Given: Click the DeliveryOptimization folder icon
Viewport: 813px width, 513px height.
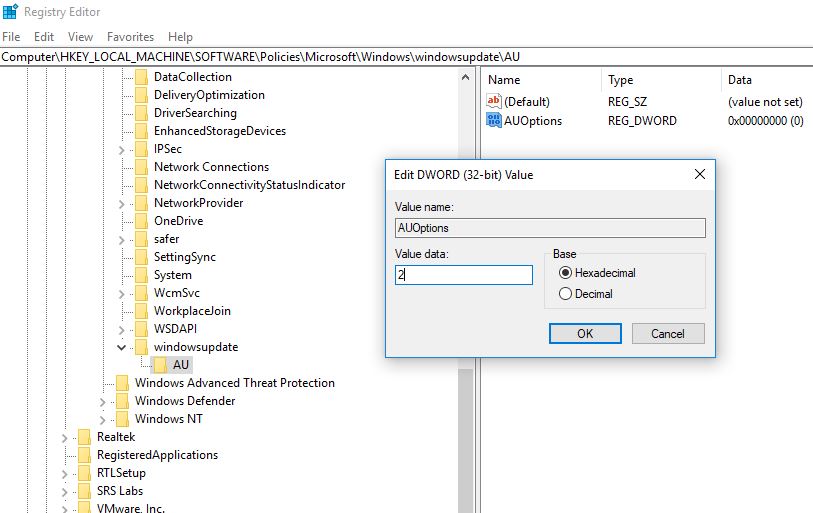Looking at the screenshot, I should click(x=141, y=95).
